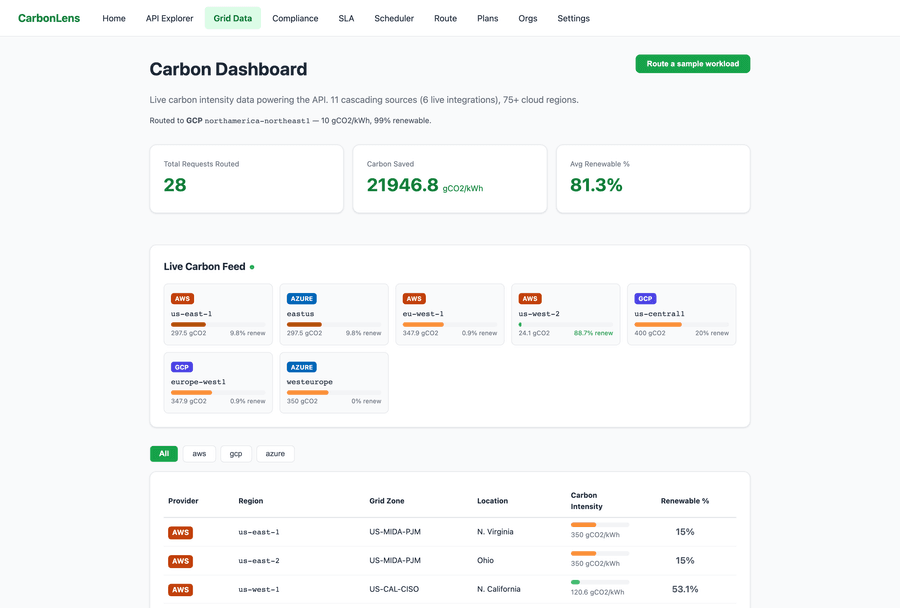Filter the table by aws
The image size is (900, 608).
pyautogui.click(x=199, y=454)
